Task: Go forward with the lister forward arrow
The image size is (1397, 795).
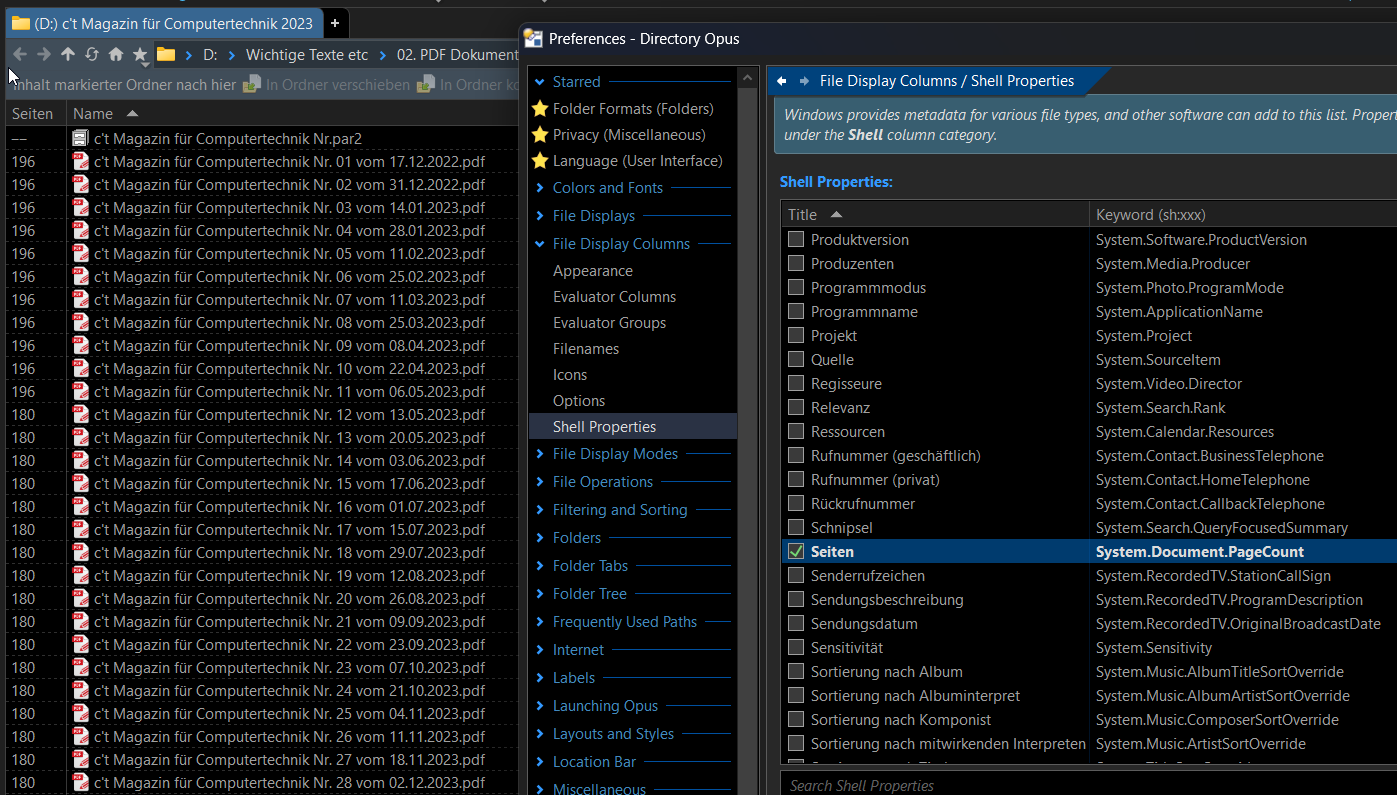Action: point(43,54)
